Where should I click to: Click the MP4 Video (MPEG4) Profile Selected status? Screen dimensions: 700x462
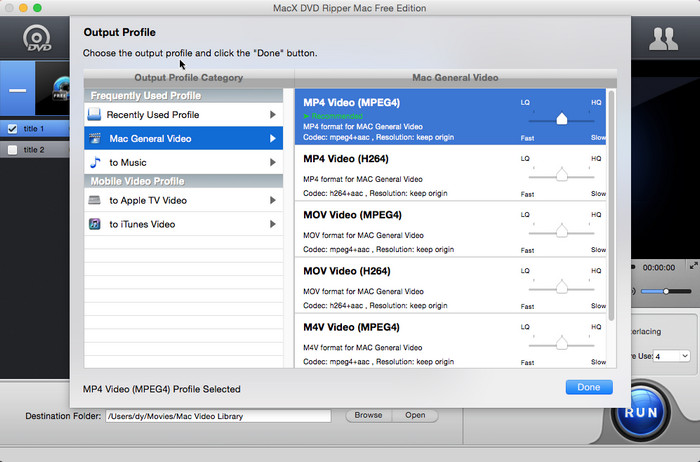pos(162,389)
